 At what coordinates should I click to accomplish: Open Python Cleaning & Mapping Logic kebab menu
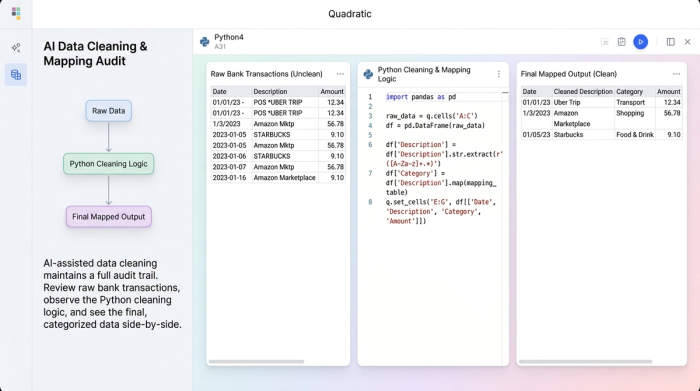499,74
